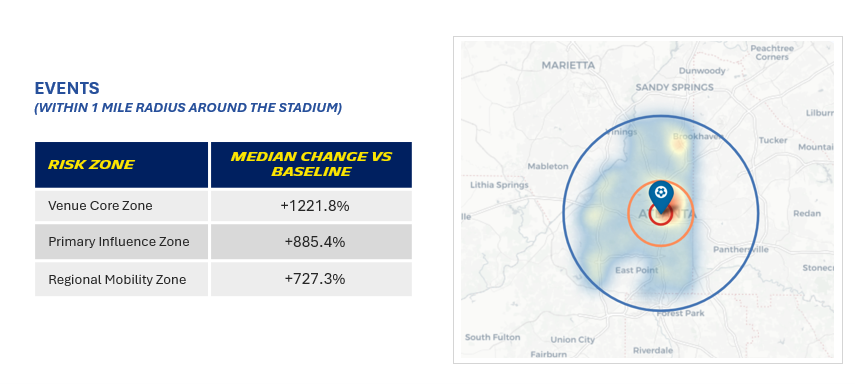Click the Lithia Springs map label
Screen dimensions: 855x384
click(x=499, y=185)
